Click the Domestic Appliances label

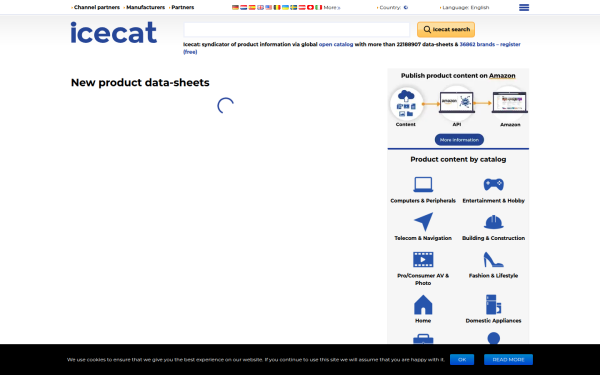point(494,321)
